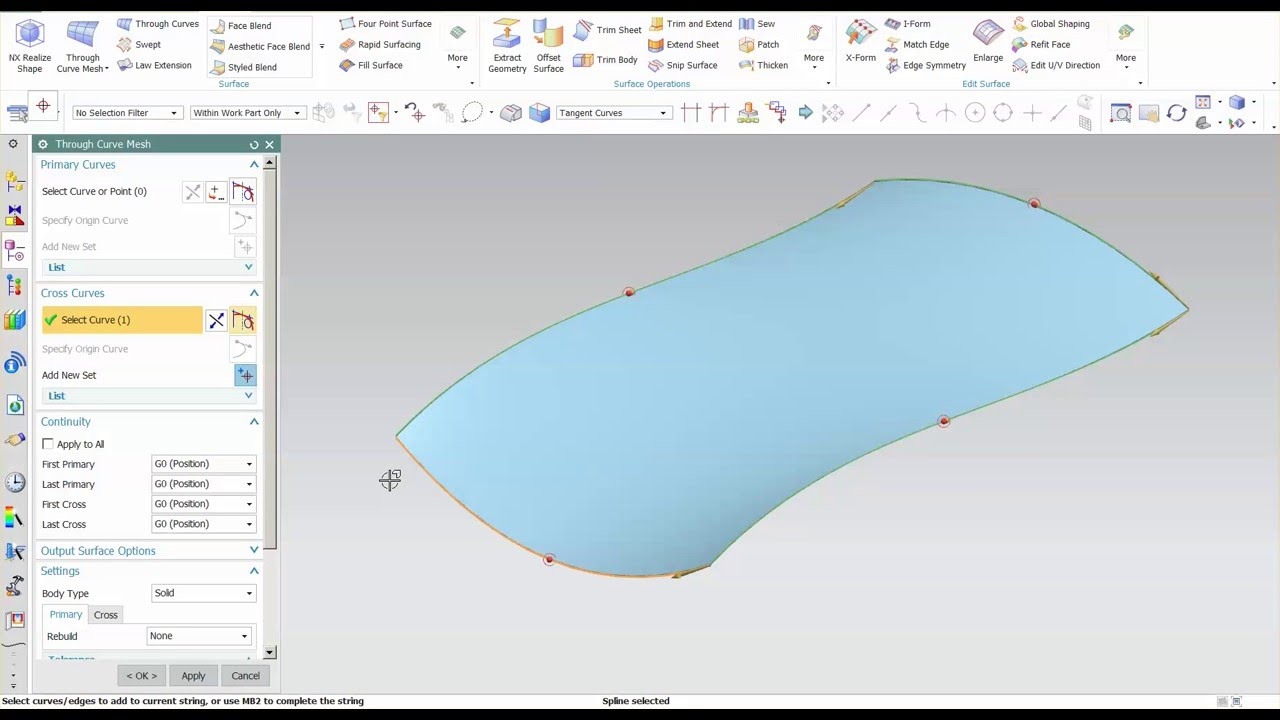Choose the Trim Body command
Viewport: 1280px width, 720px height.
[x=605, y=60]
